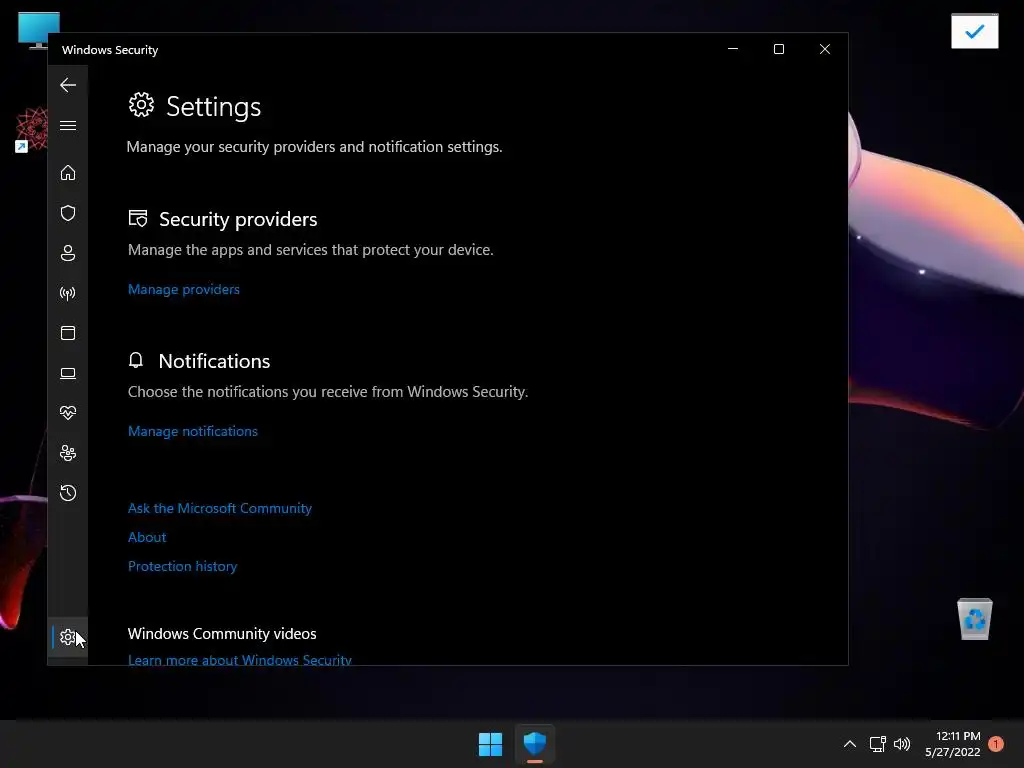This screenshot has height=768, width=1024.
Task: Open the notification badge in taskbar
Action: [x=996, y=744]
